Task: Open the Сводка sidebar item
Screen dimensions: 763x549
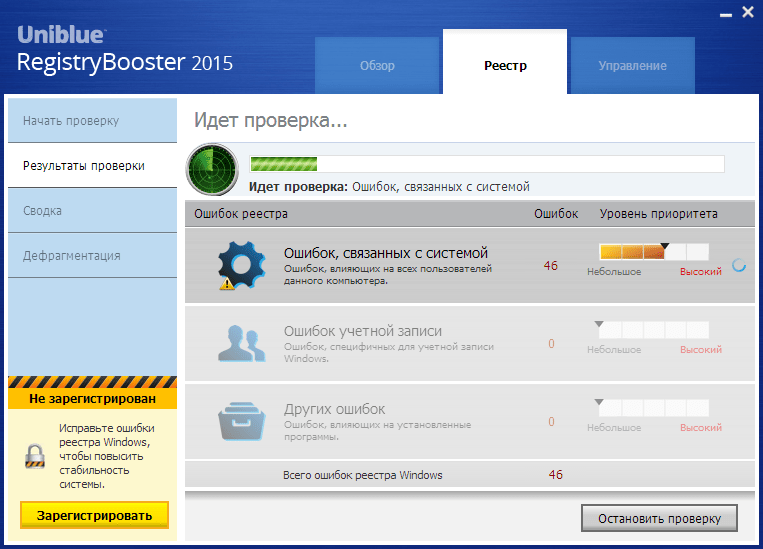Action: click(x=92, y=211)
